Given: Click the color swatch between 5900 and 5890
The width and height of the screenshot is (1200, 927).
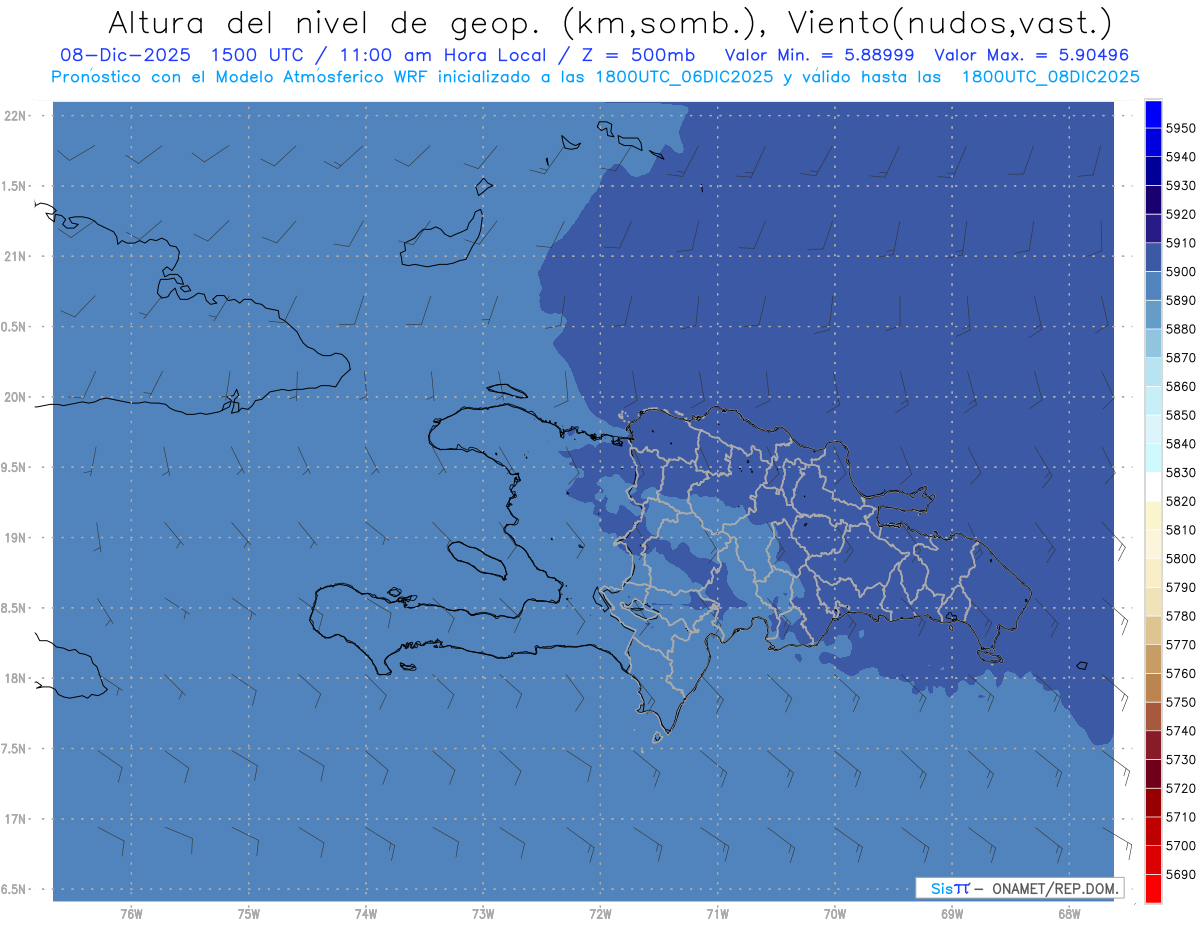Looking at the screenshot, I should click(1153, 286).
